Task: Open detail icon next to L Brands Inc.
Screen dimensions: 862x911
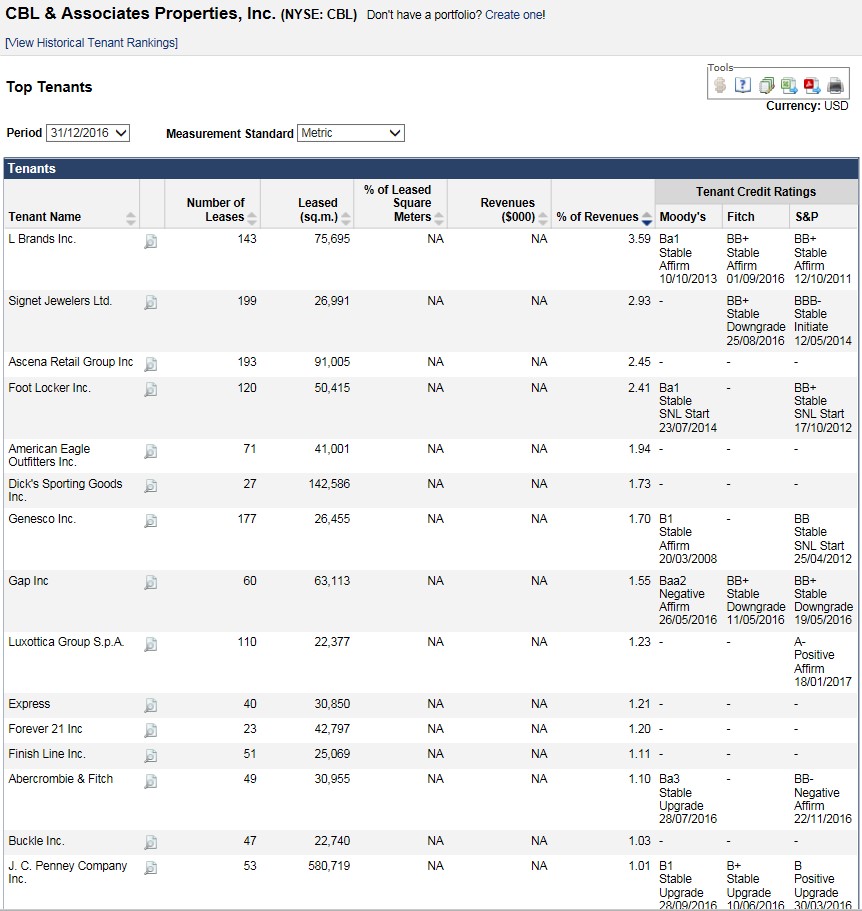Action: click(x=151, y=241)
